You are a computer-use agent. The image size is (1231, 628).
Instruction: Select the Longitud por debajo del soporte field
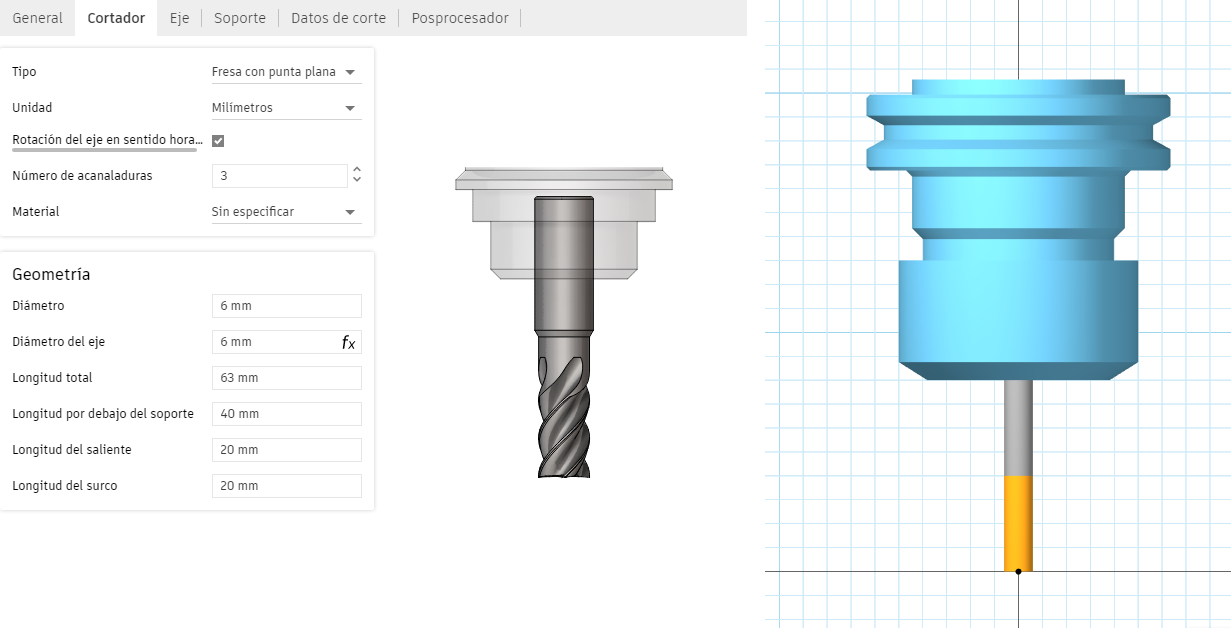point(286,414)
